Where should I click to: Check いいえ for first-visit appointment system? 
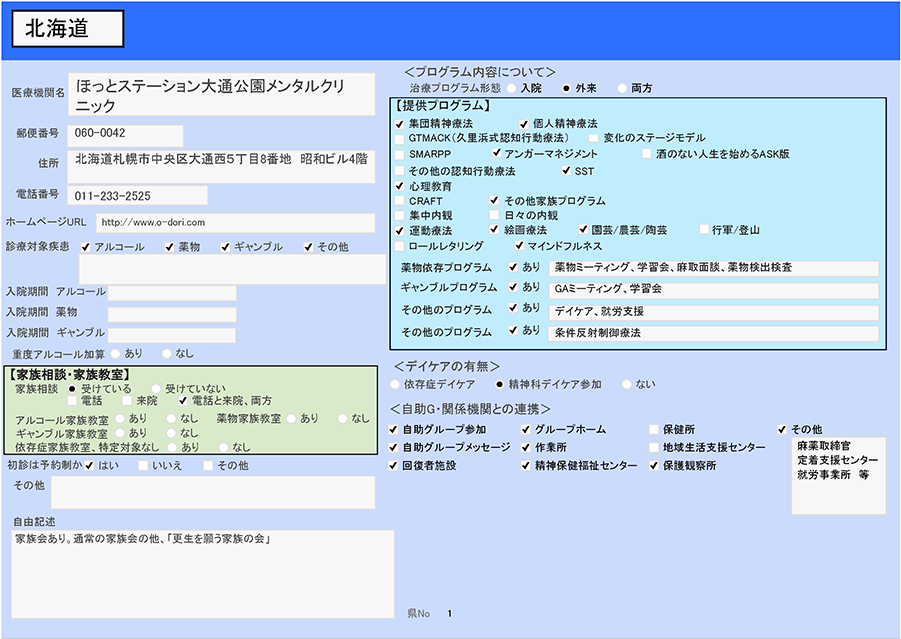143,465
